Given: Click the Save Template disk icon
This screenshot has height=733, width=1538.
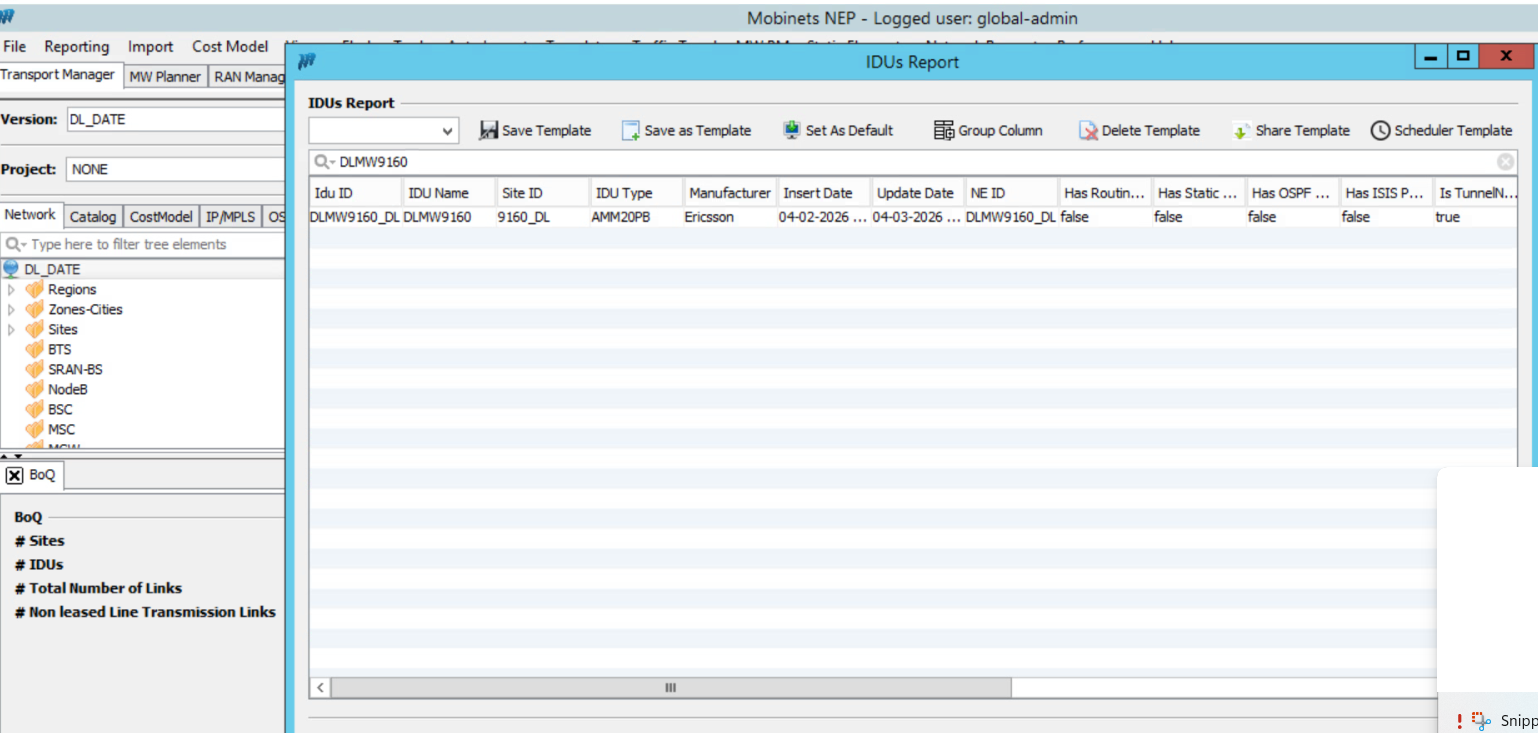Looking at the screenshot, I should [x=489, y=131].
